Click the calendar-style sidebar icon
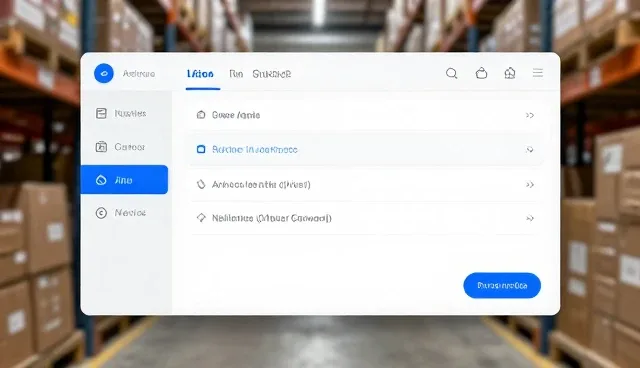The width and height of the screenshot is (640, 368). 101,146
